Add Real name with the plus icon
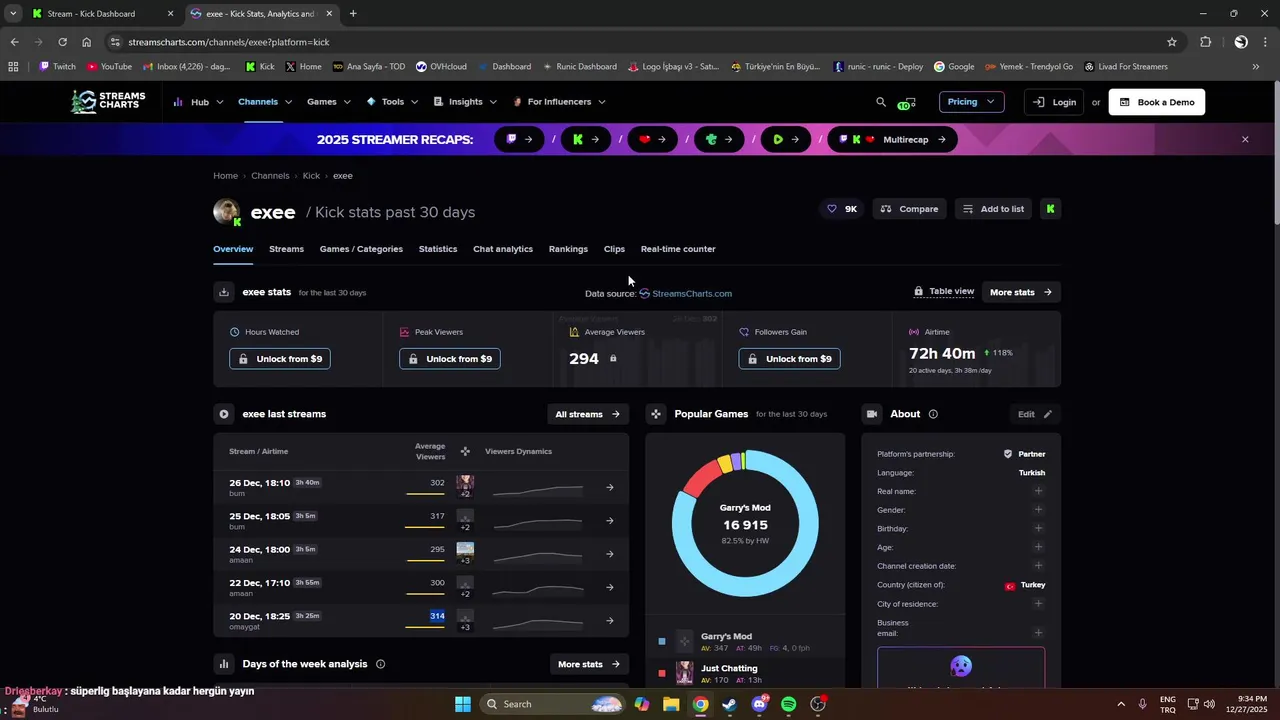The height and width of the screenshot is (720, 1280). tap(1038, 491)
